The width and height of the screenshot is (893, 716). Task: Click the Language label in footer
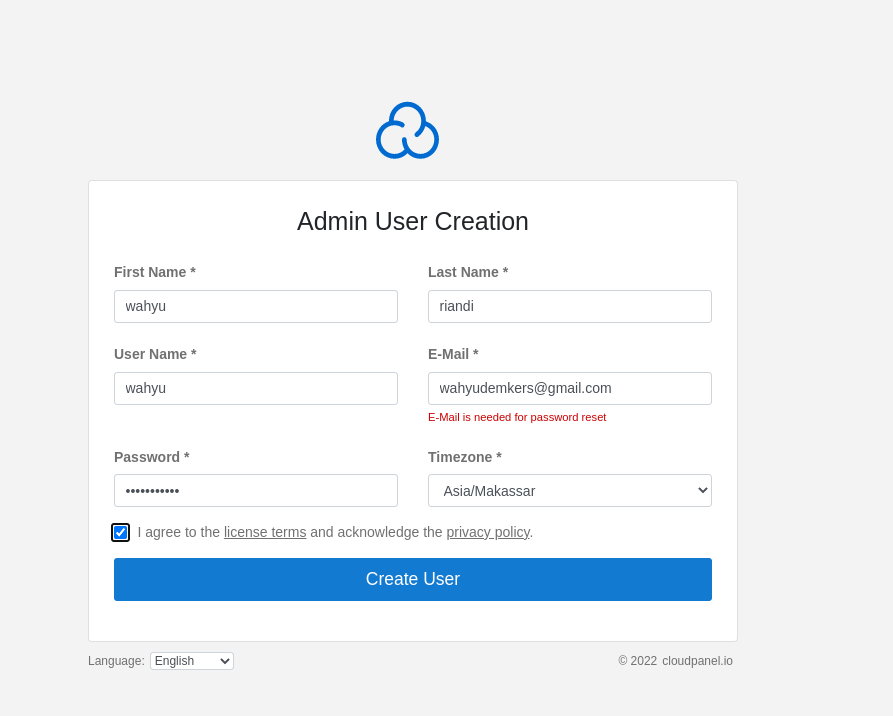click(x=116, y=661)
